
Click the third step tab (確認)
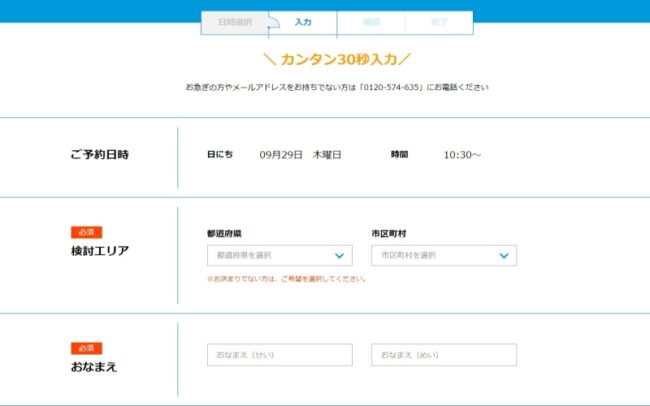(x=371, y=22)
